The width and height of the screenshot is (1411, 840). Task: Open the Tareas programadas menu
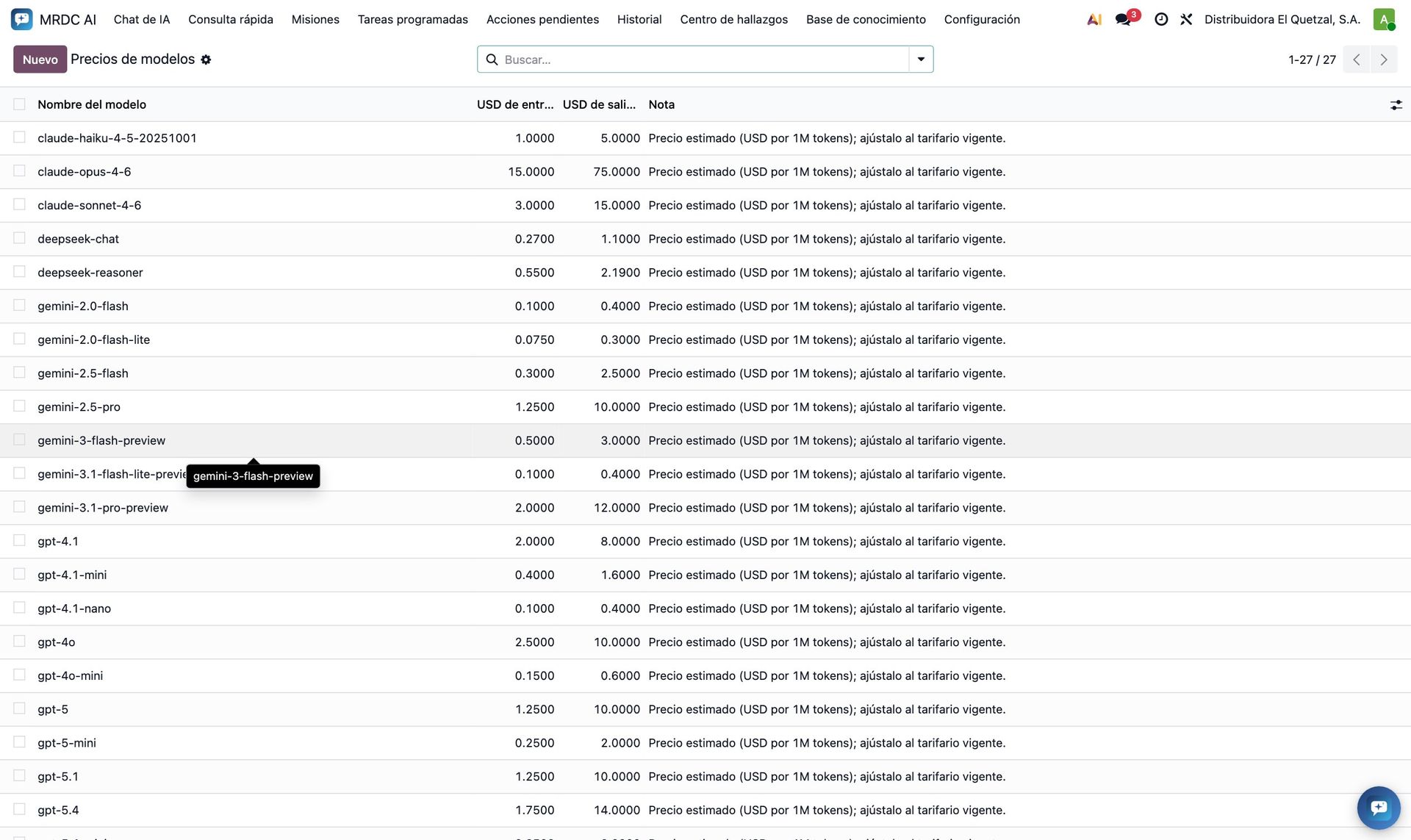pyautogui.click(x=413, y=19)
